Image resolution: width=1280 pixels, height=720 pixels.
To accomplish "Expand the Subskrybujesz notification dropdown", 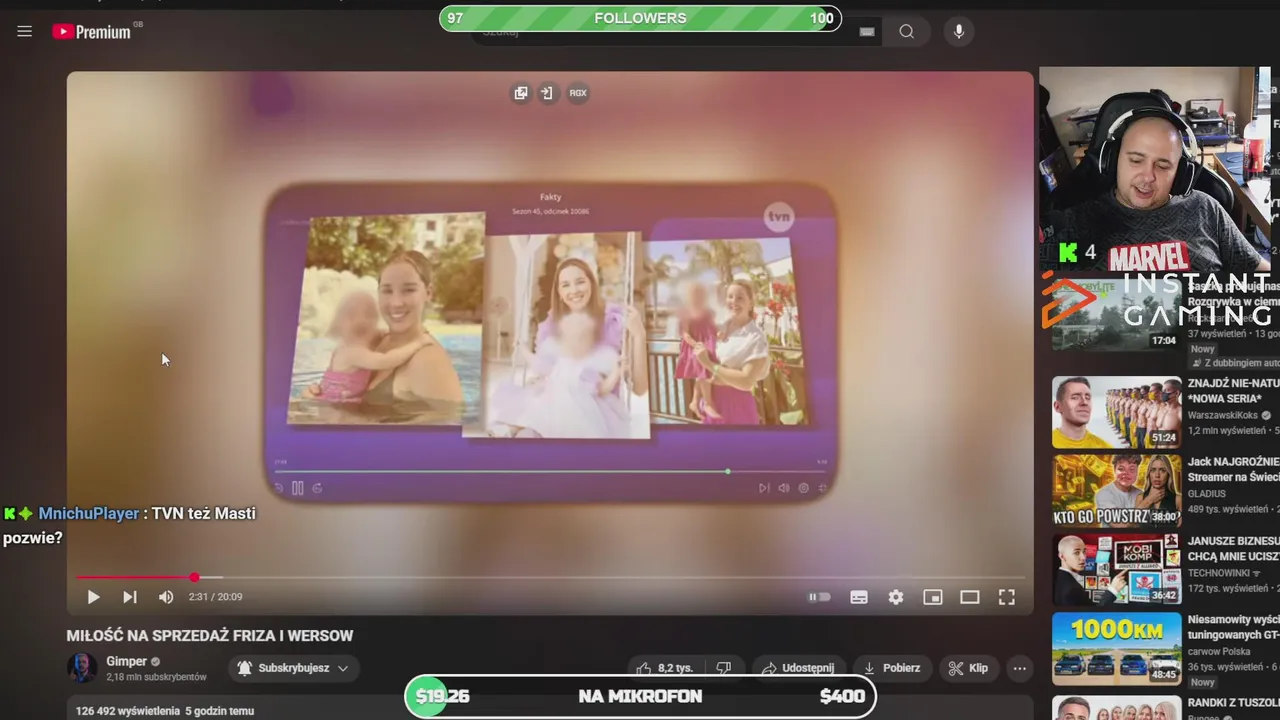I will pyautogui.click(x=293, y=668).
